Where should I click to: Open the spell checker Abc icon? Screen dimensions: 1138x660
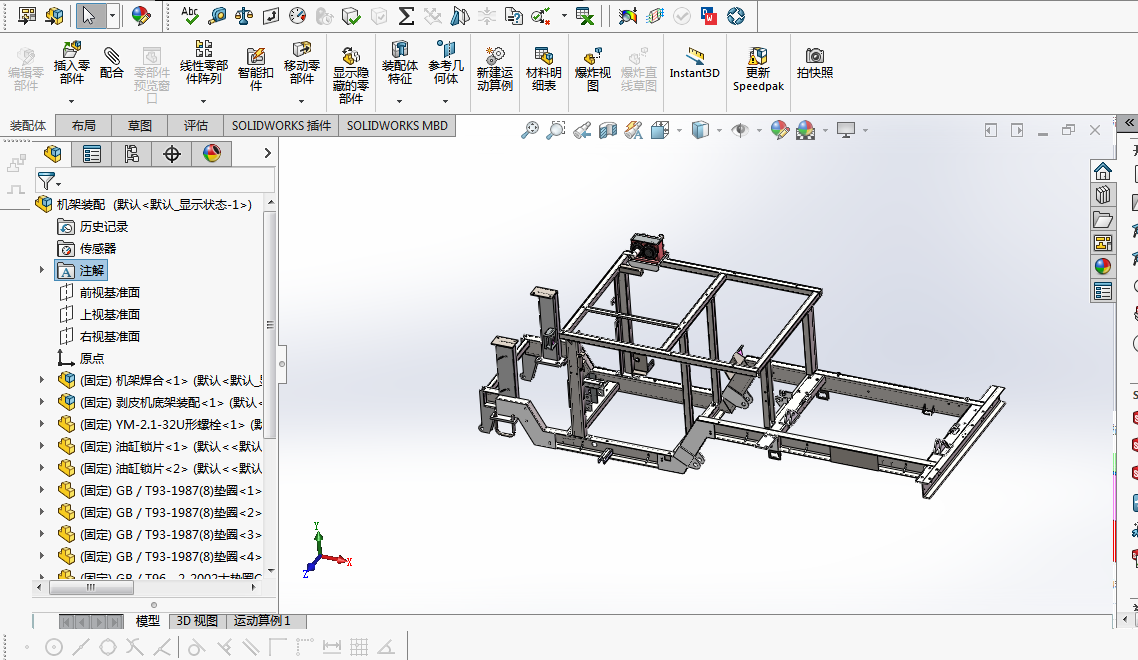coord(189,15)
